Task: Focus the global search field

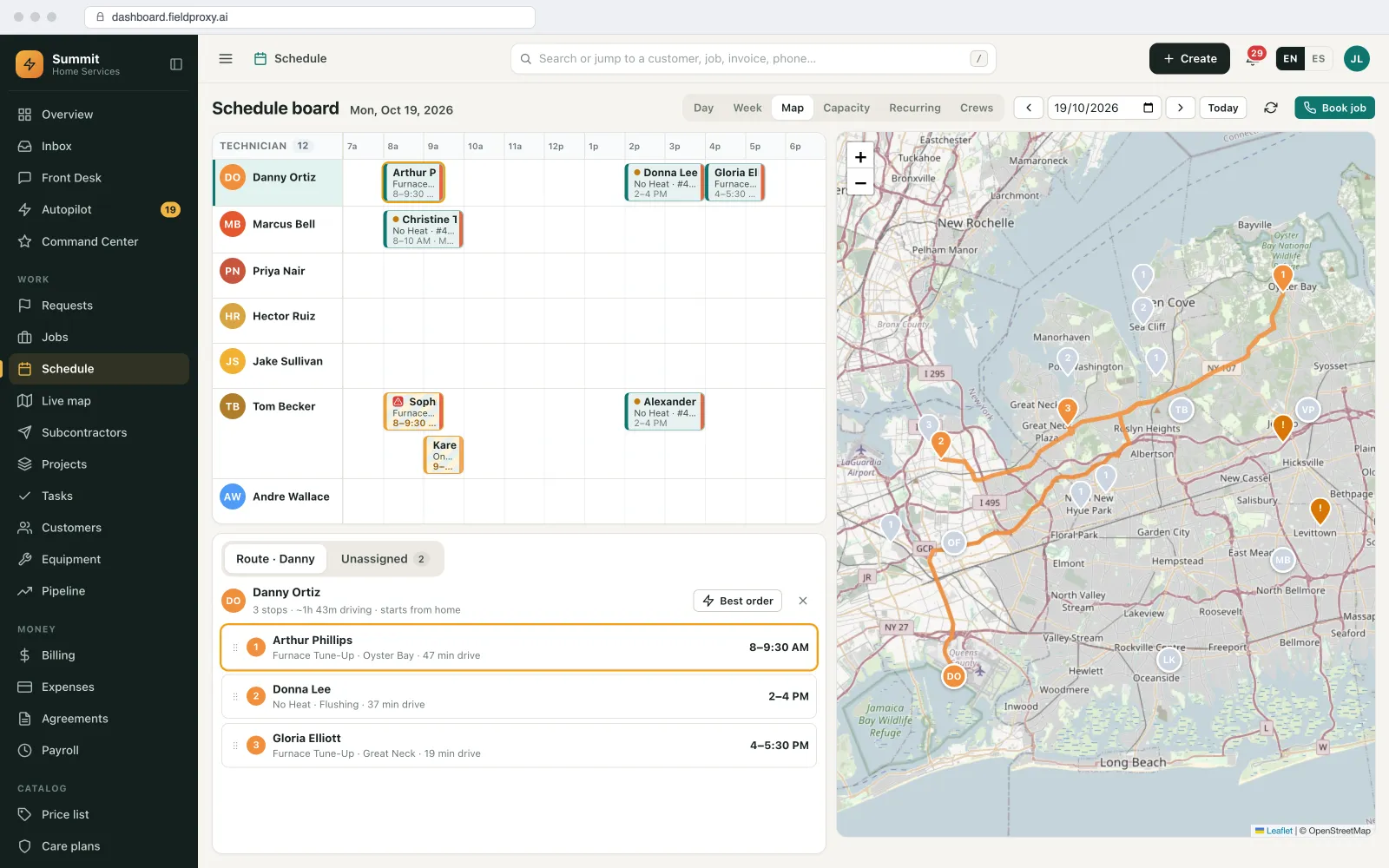Action: pos(753,59)
